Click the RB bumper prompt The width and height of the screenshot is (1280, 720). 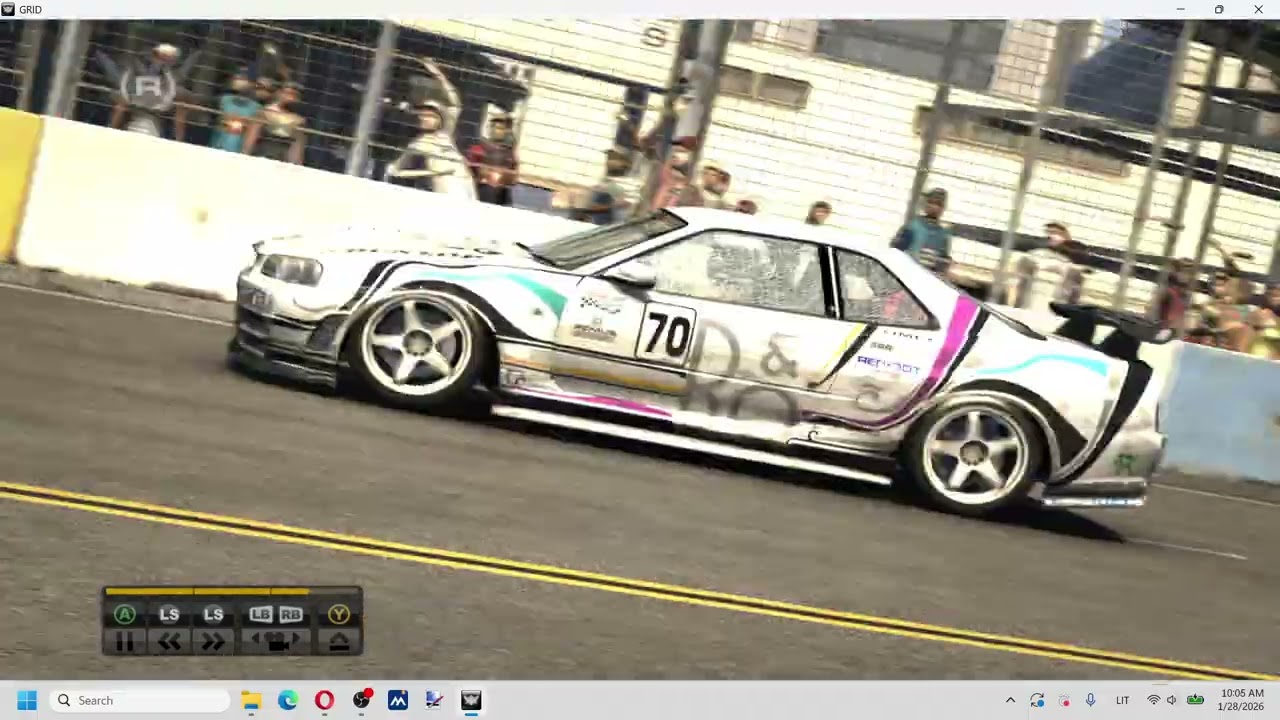click(x=291, y=614)
